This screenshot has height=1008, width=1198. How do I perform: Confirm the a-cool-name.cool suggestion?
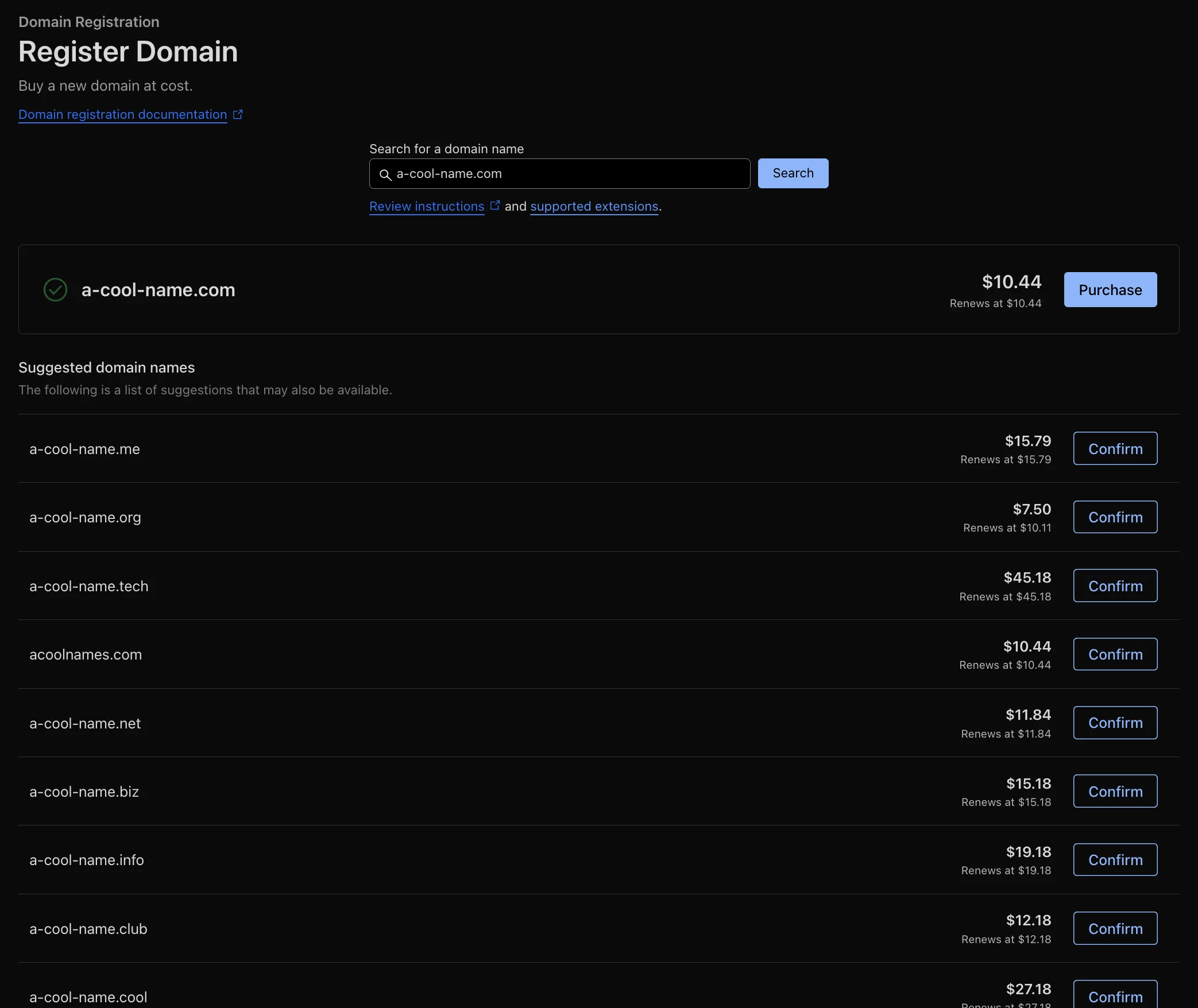pos(1115,997)
